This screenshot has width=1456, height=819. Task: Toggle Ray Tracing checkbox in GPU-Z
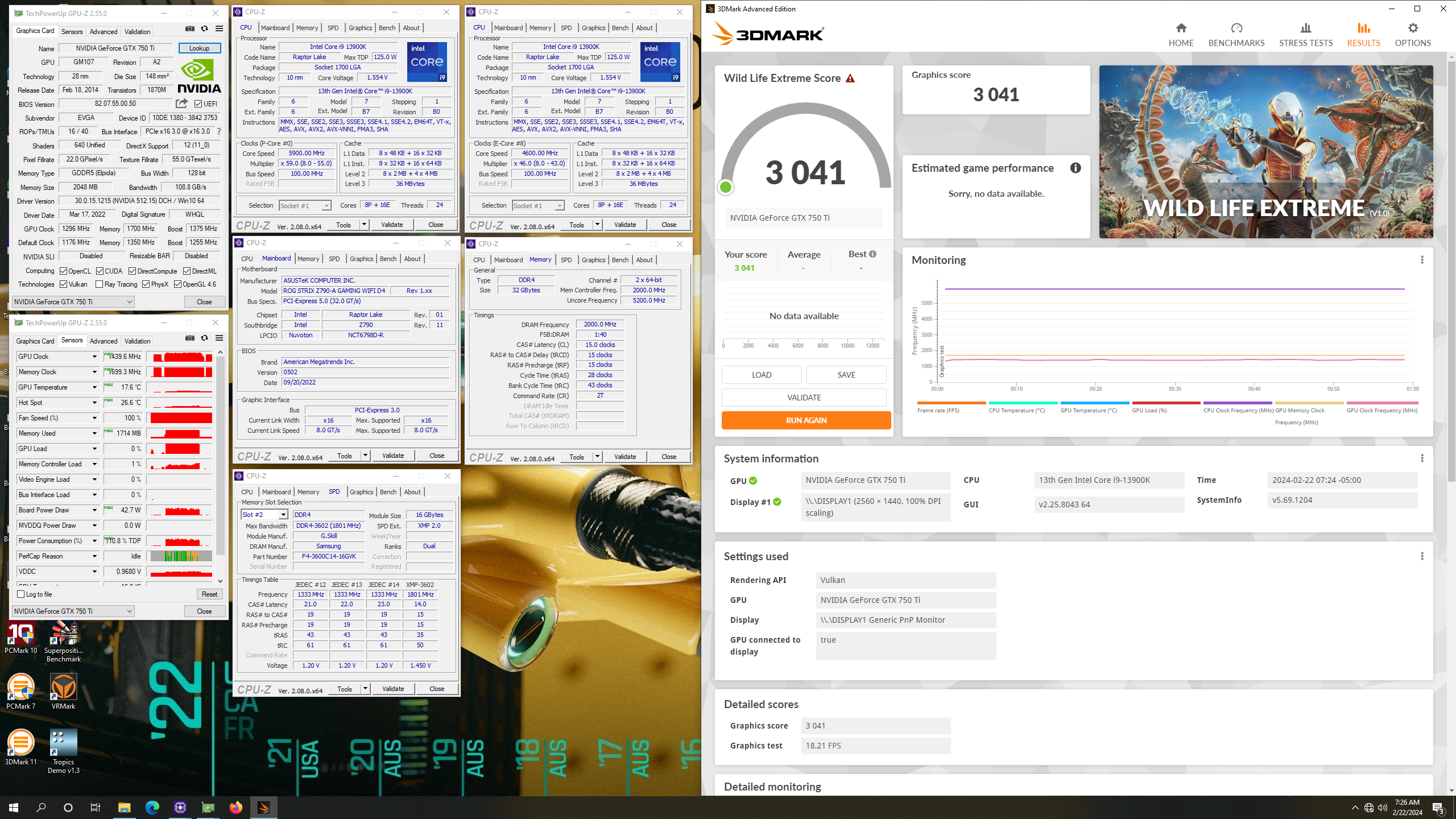coord(100,284)
